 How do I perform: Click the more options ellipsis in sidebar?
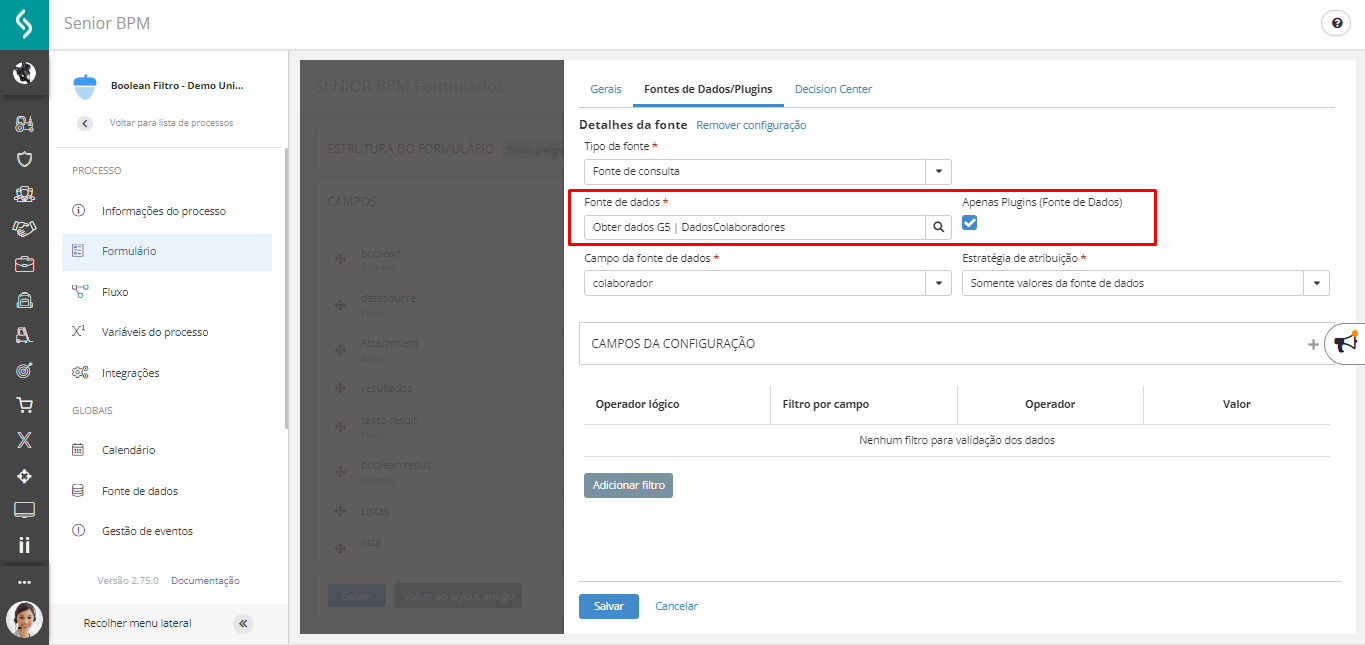(x=24, y=582)
